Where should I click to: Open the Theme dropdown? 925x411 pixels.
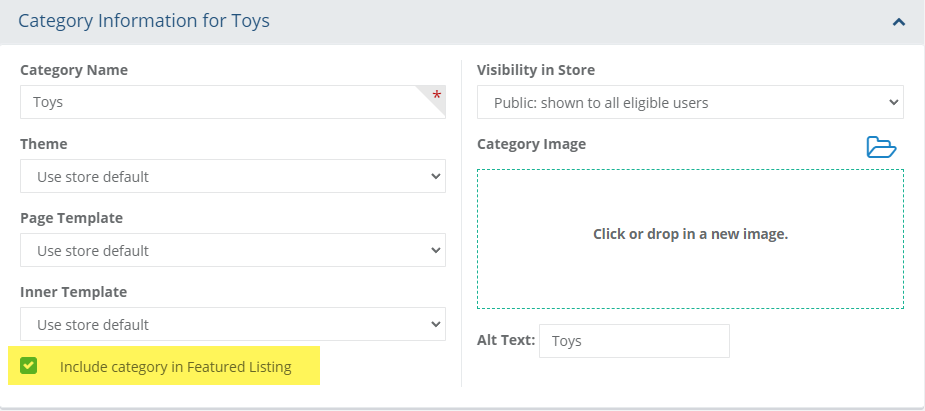point(233,176)
